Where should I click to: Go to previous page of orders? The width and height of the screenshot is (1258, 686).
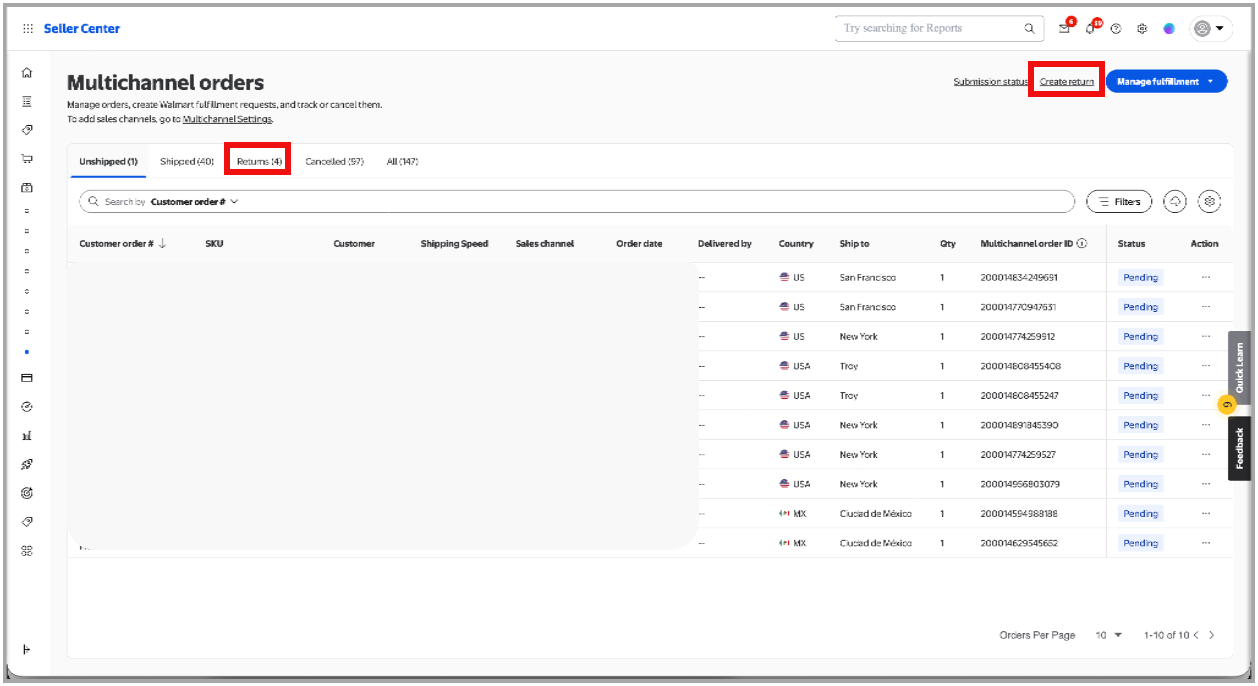1196,635
